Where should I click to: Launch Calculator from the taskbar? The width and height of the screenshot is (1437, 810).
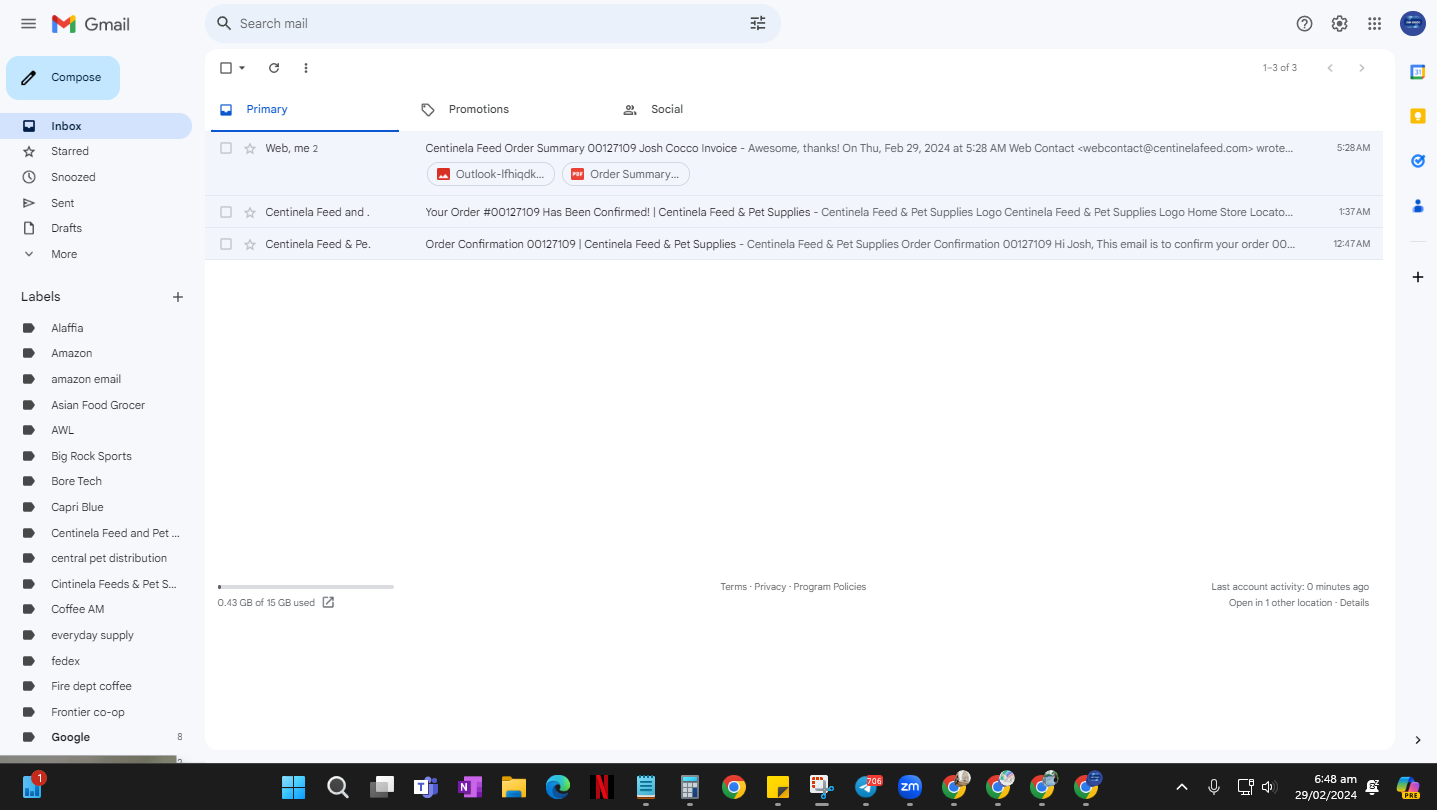(689, 787)
